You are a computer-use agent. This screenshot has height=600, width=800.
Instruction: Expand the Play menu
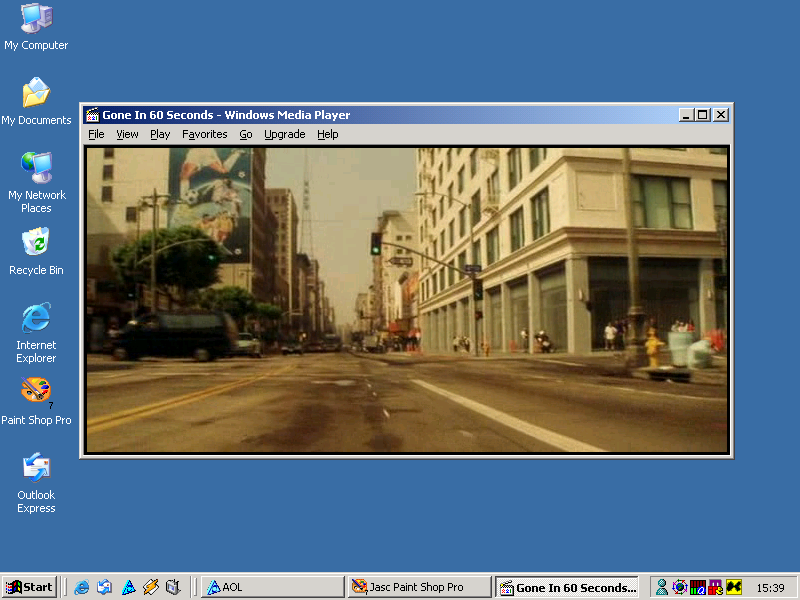coord(160,134)
